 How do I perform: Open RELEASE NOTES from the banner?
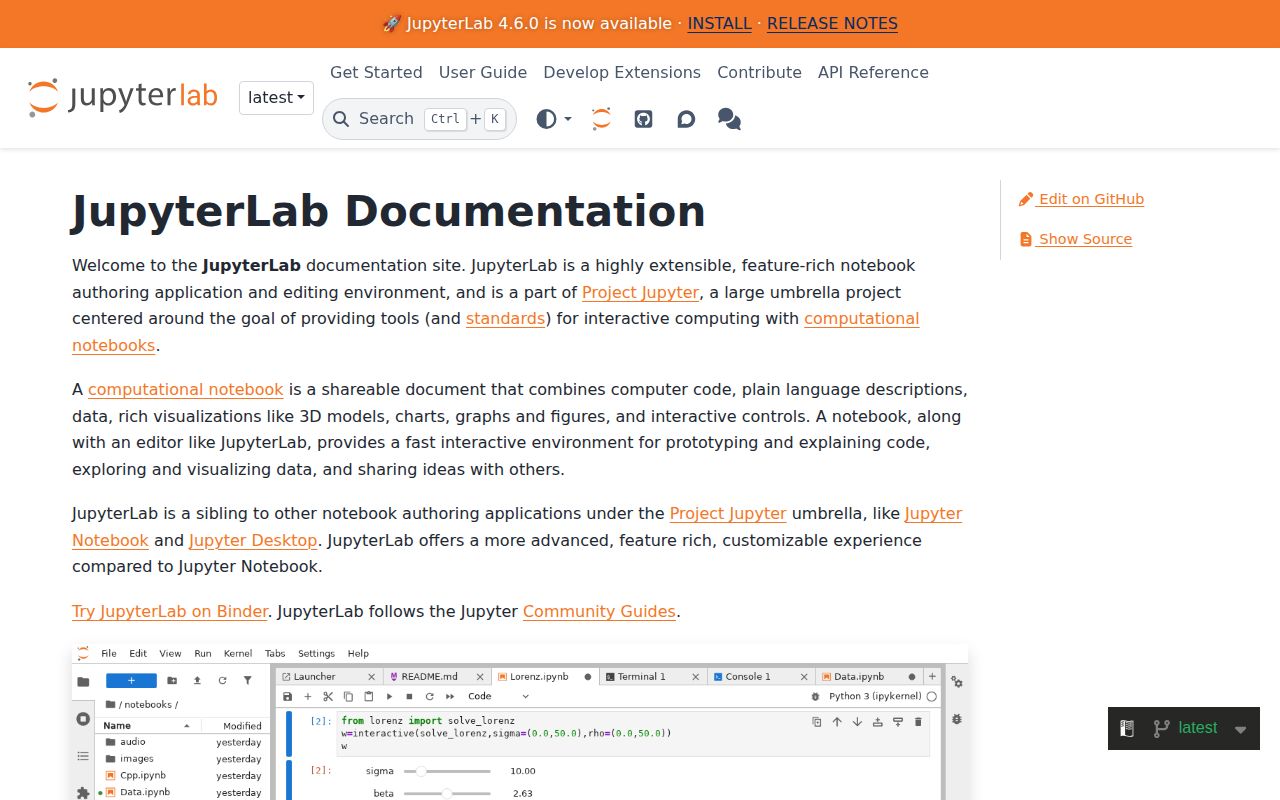click(832, 23)
